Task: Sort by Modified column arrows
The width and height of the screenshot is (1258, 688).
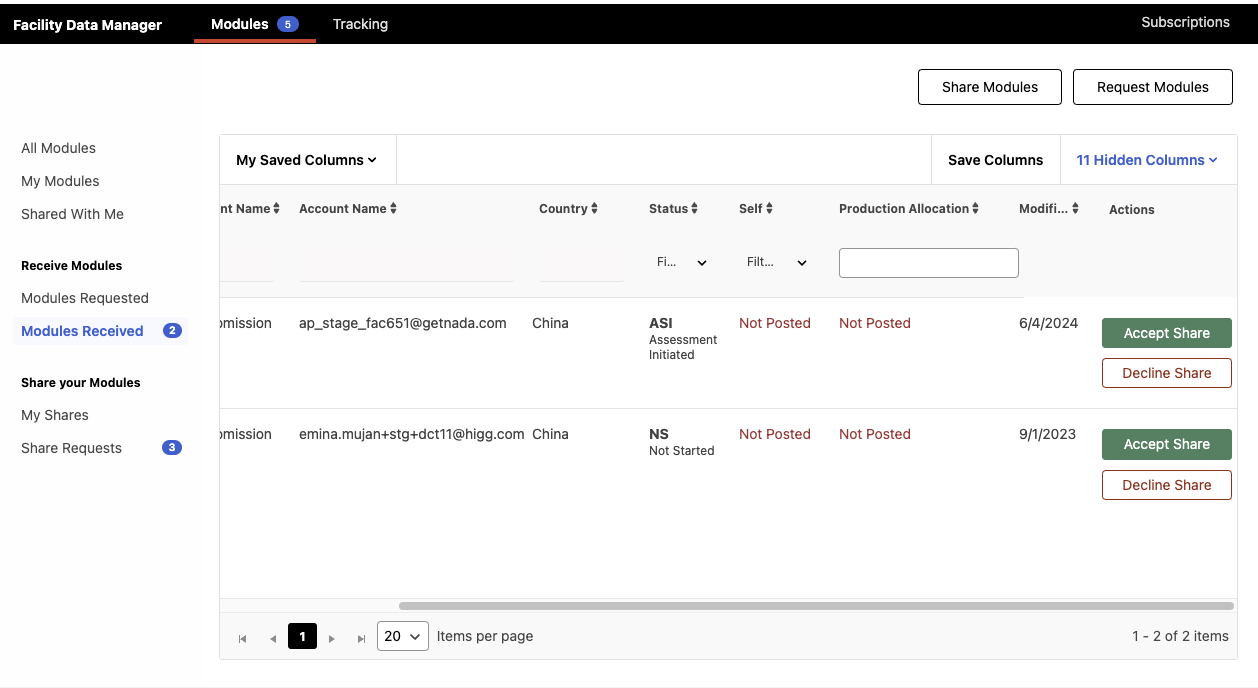Action: [1075, 208]
